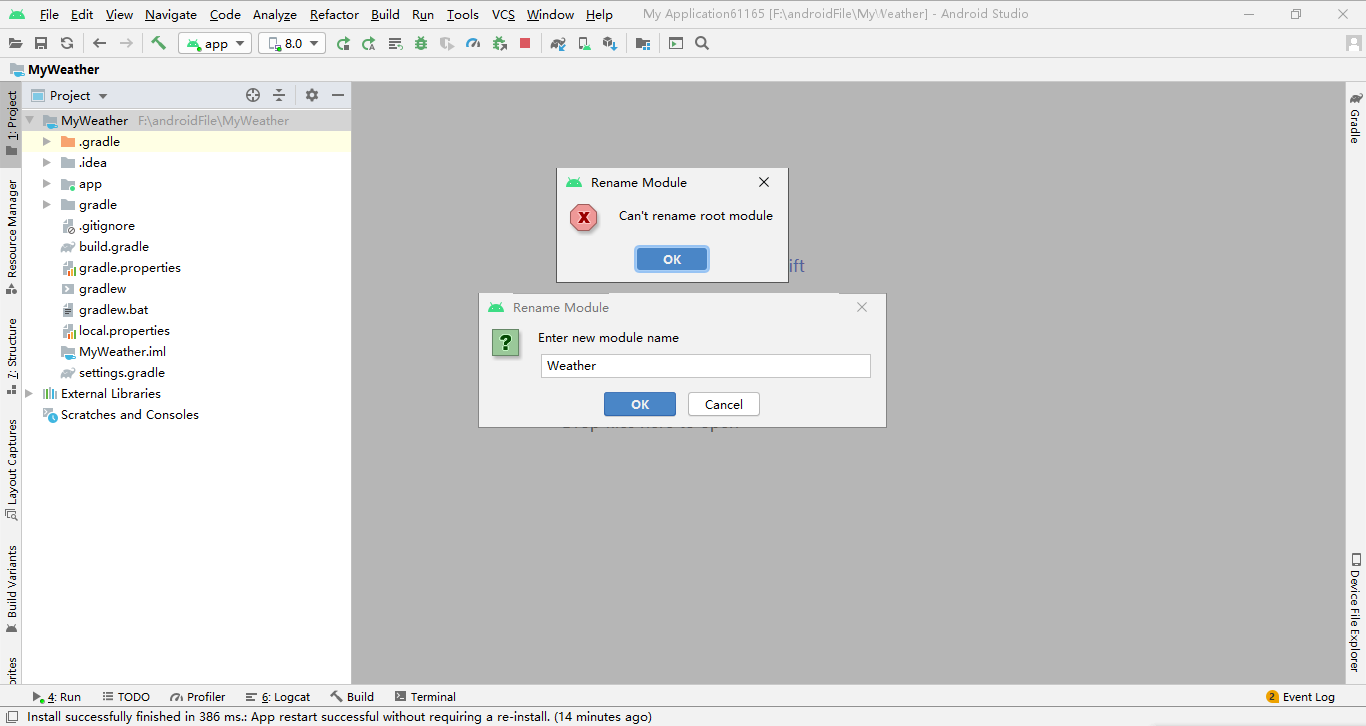This screenshot has width=1366, height=726.
Task: Click the Search Everywhere magnifier icon
Action: [702, 43]
